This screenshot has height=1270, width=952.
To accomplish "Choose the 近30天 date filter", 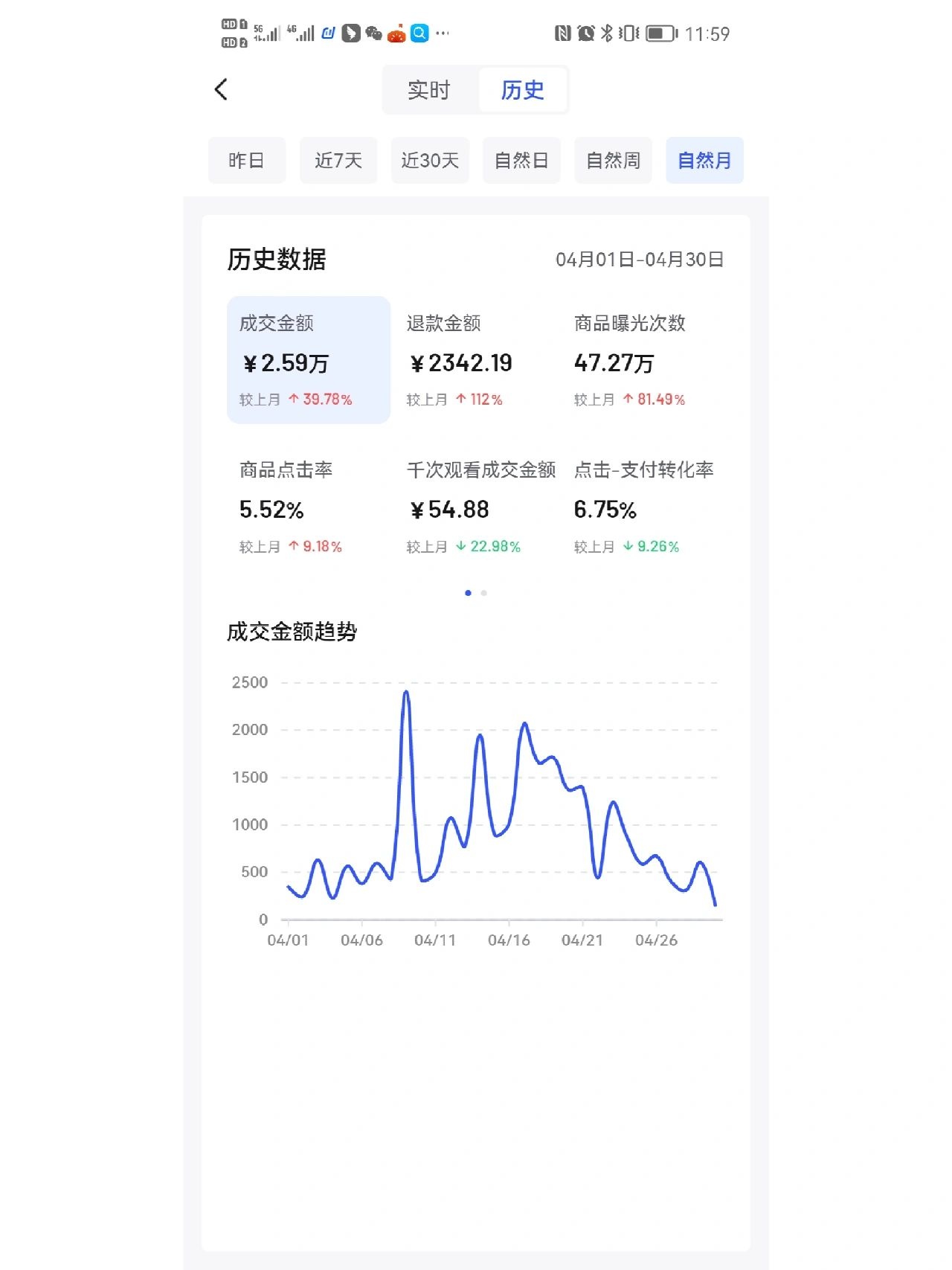I will coord(430,160).
